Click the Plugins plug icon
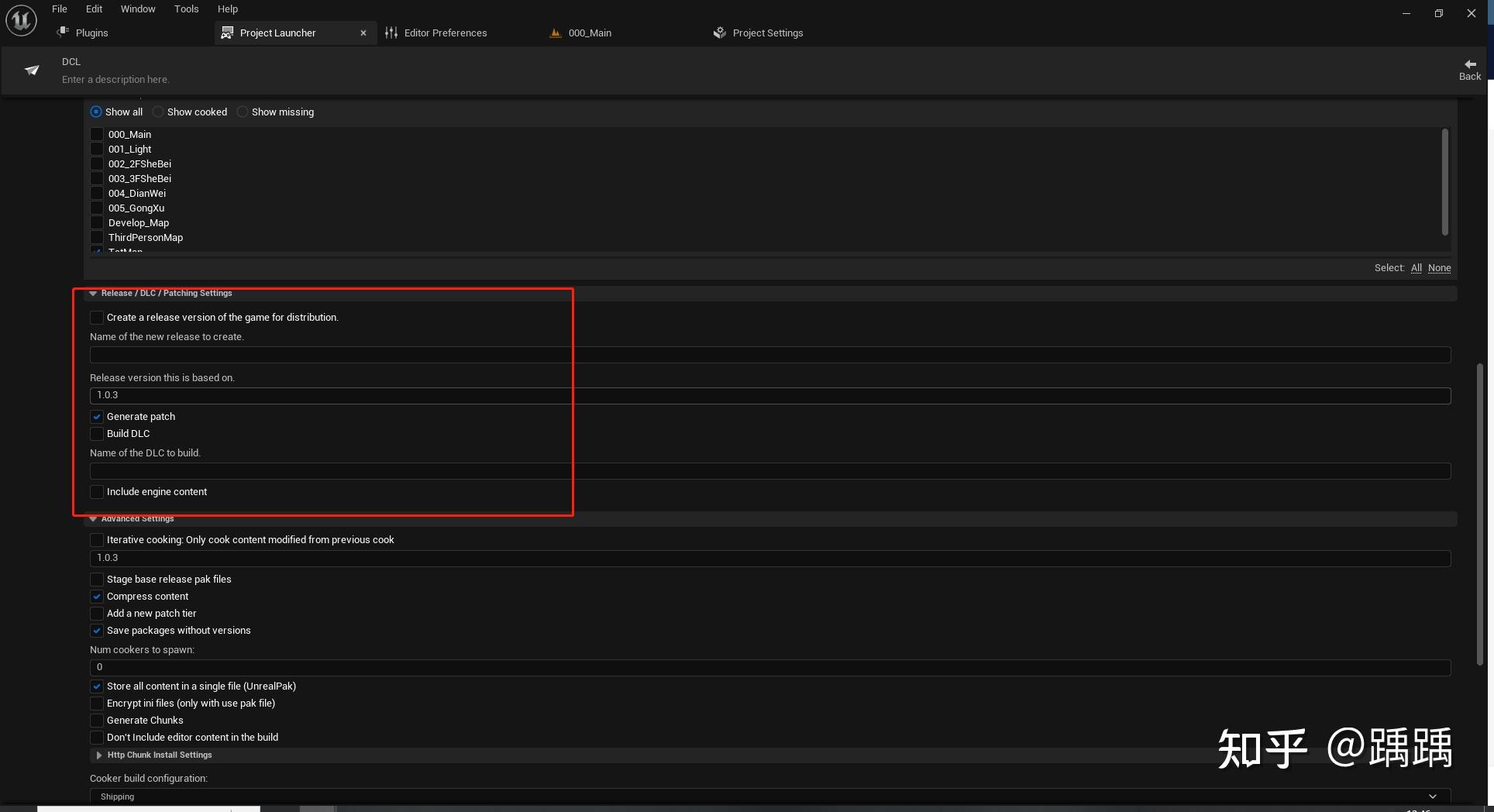This screenshot has width=1494, height=812. (63, 32)
